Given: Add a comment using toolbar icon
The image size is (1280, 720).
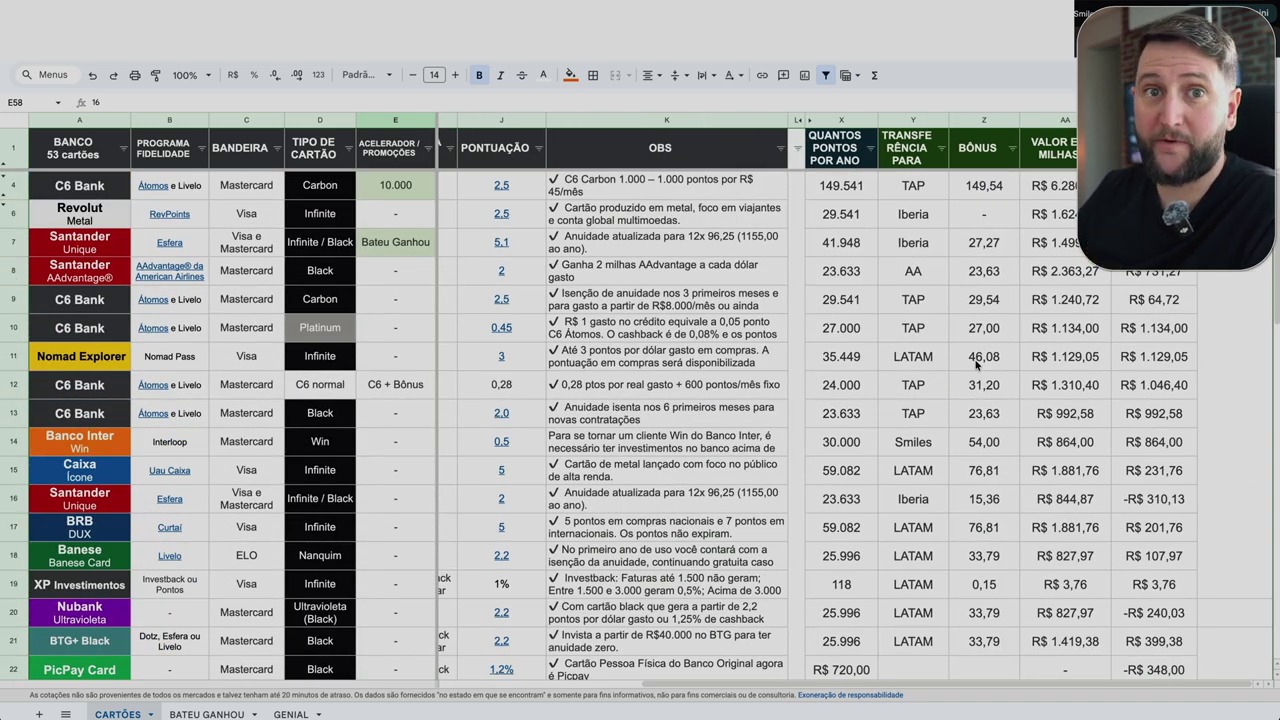Looking at the screenshot, I should 783,75.
